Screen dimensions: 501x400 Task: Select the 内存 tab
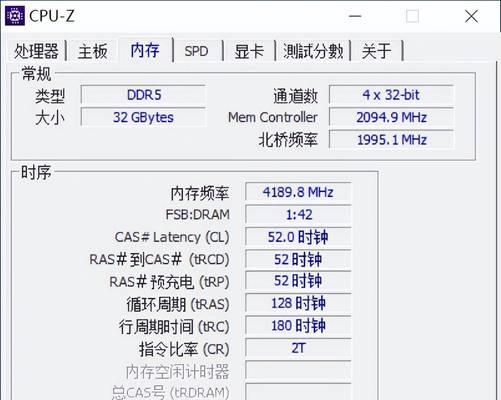(x=145, y=50)
